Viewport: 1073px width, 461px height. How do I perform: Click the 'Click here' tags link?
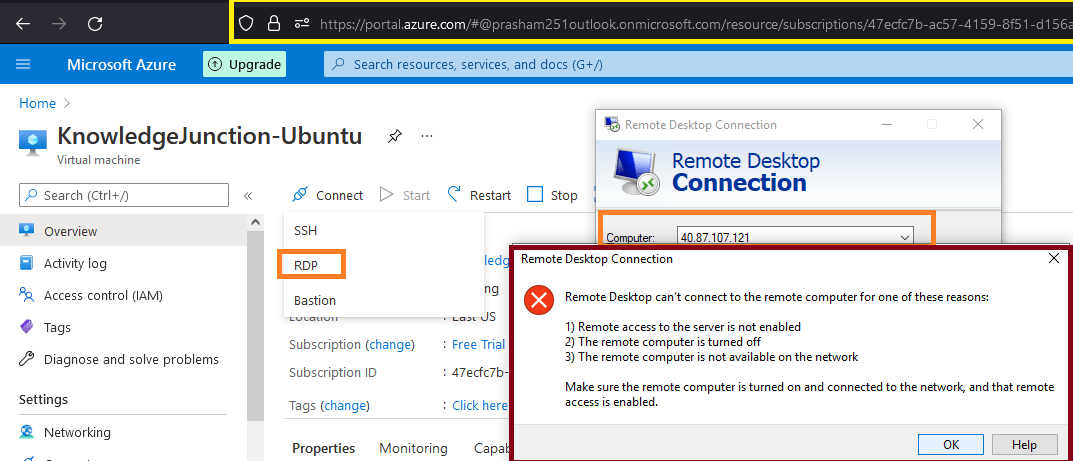[x=480, y=406]
